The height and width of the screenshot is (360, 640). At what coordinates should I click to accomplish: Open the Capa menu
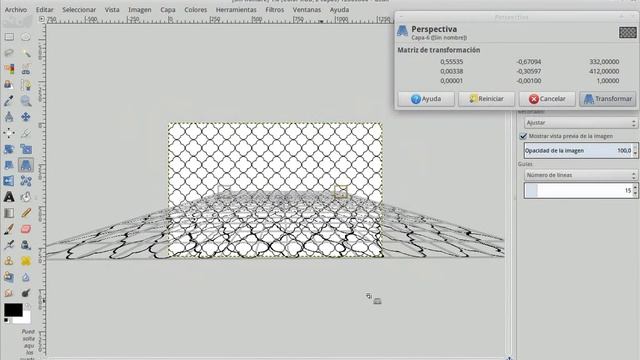point(168,9)
